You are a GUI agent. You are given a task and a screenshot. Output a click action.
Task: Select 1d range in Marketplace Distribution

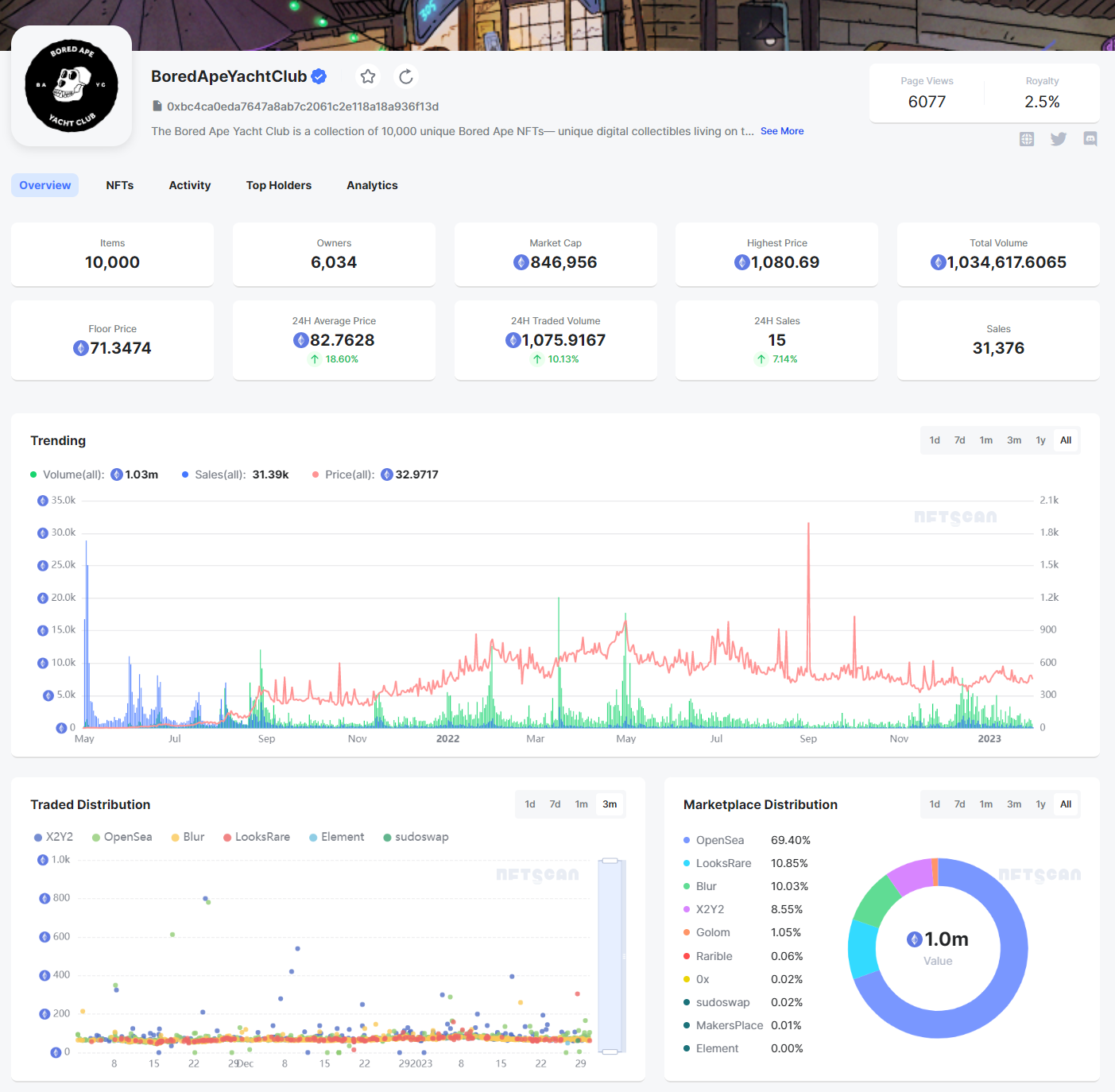pyautogui.click(x=935, y=804)
